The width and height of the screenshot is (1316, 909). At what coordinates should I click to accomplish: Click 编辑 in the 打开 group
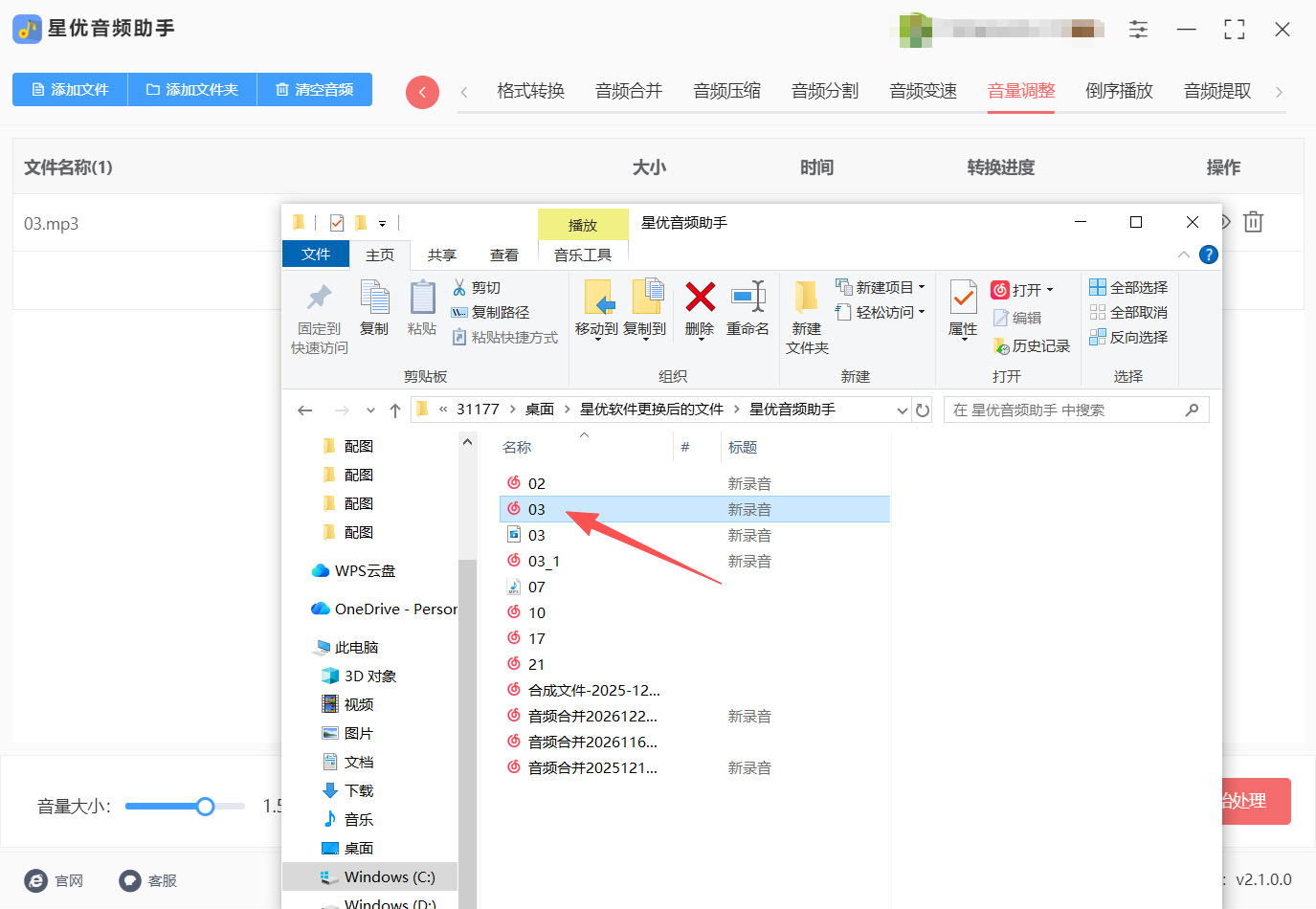(x=1017, y=318)
